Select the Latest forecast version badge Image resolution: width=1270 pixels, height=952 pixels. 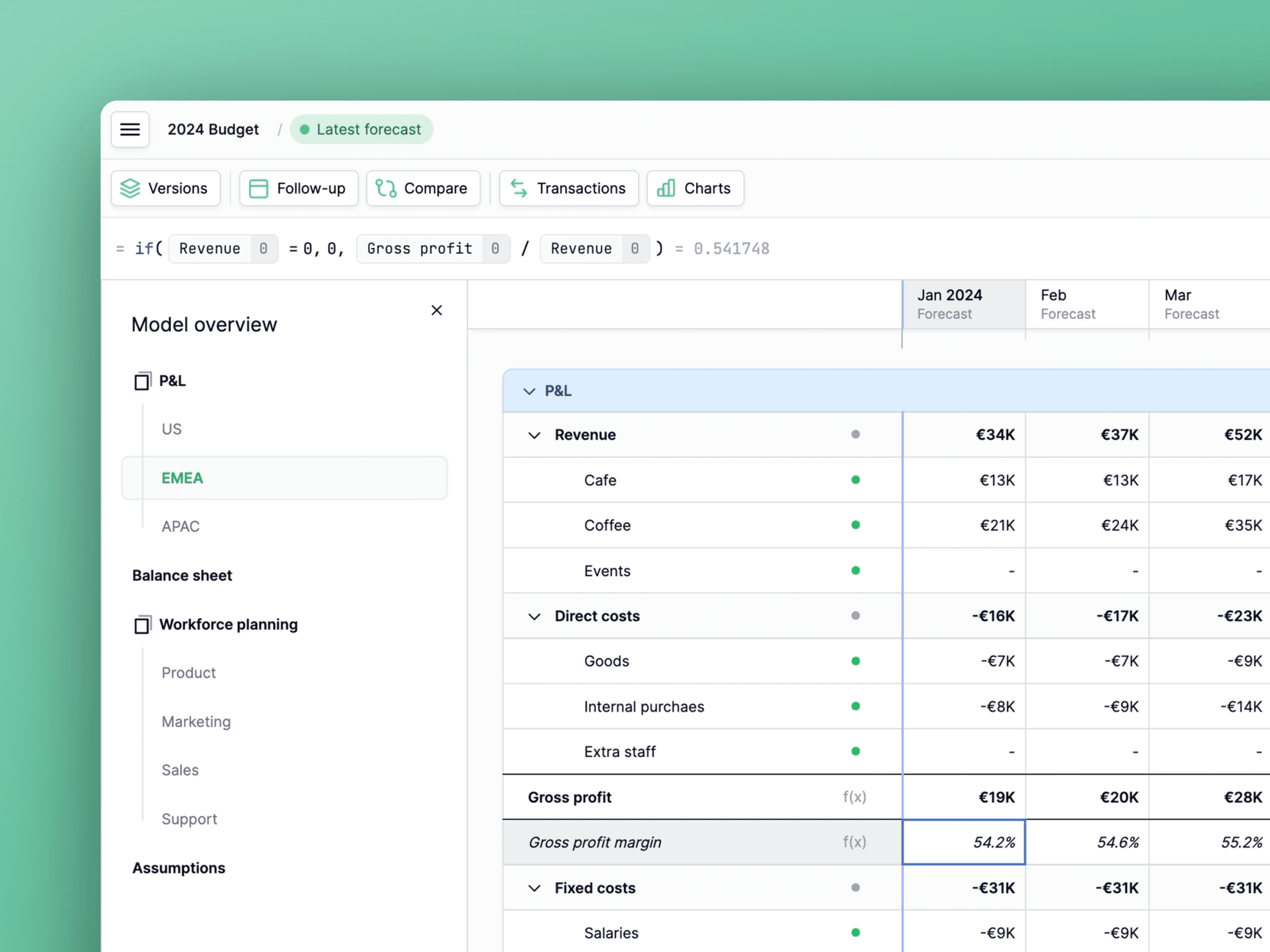coord(361,130)
